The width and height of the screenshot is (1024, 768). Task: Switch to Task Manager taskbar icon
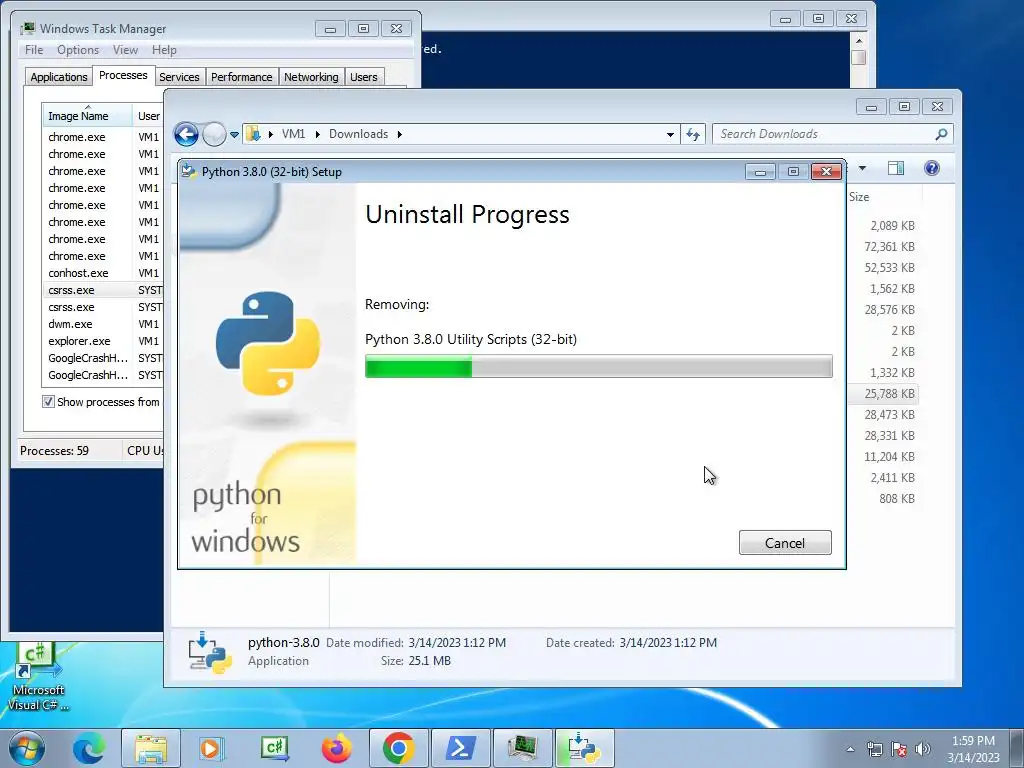(x=522, y=748)
